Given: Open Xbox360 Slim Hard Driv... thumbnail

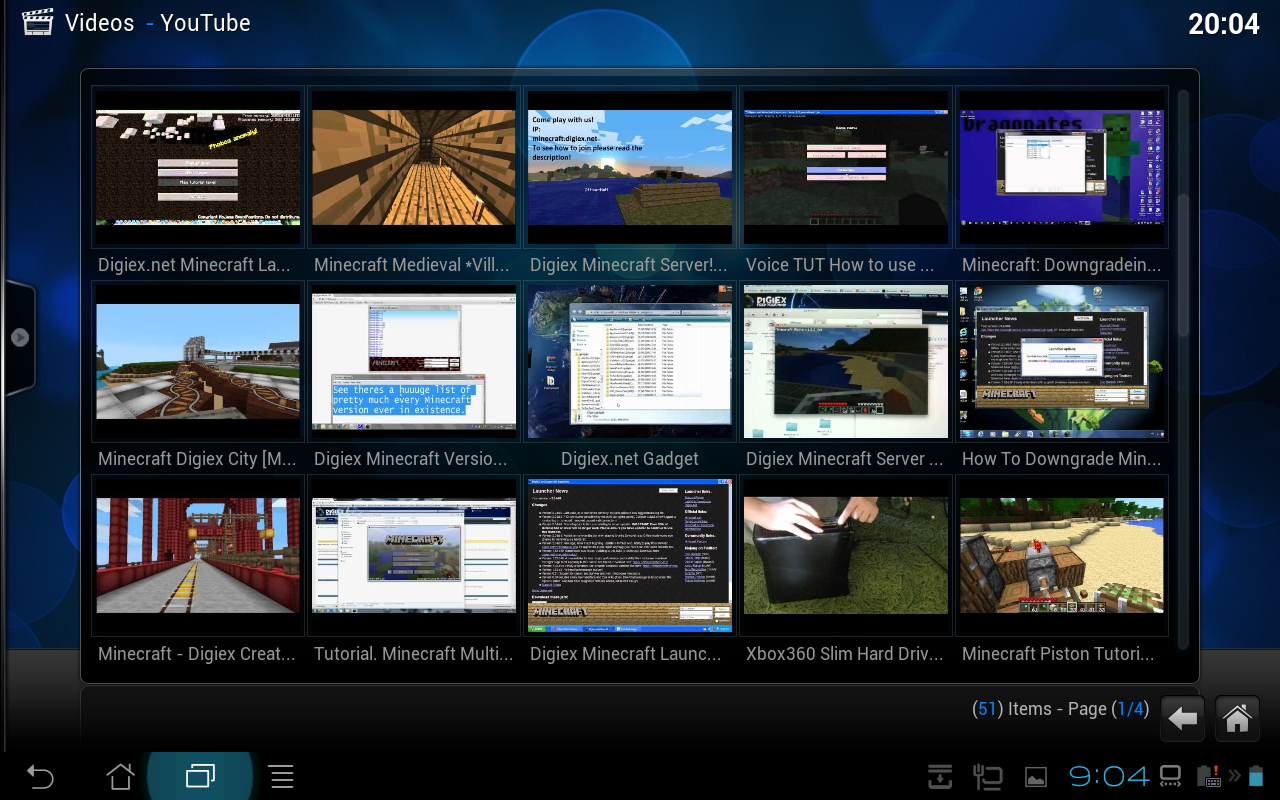Looking at the screenshot, I should coord(846,555).
